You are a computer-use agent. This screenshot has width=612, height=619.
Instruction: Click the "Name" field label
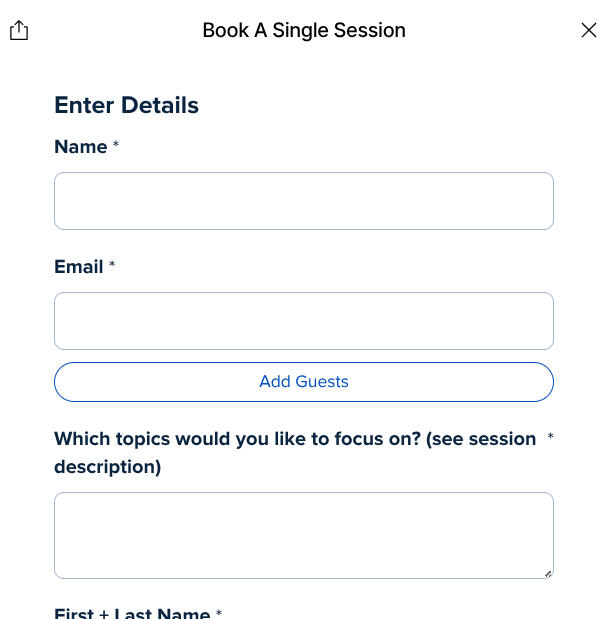[x=80, y=147]
